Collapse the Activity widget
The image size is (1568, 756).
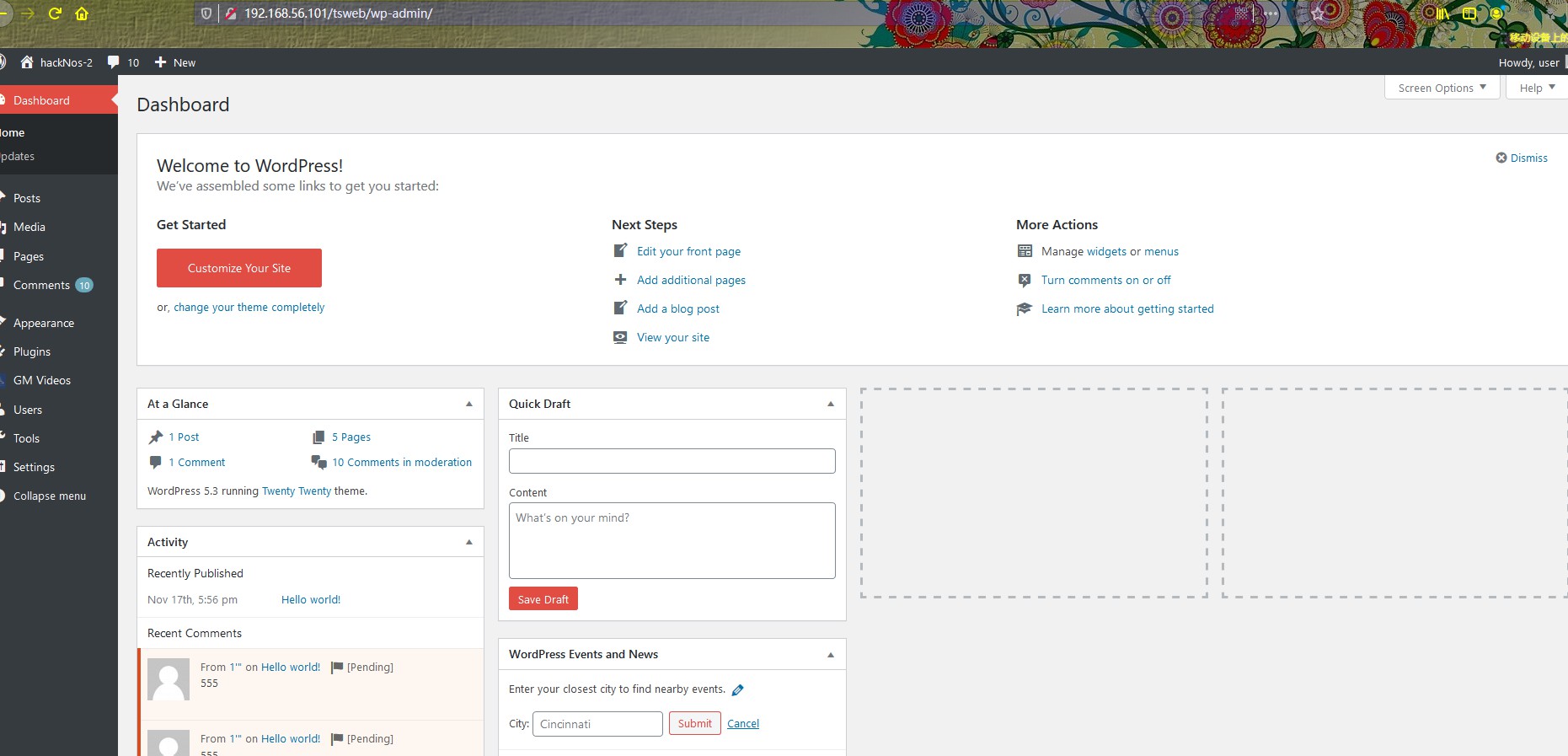coord(469,542)
